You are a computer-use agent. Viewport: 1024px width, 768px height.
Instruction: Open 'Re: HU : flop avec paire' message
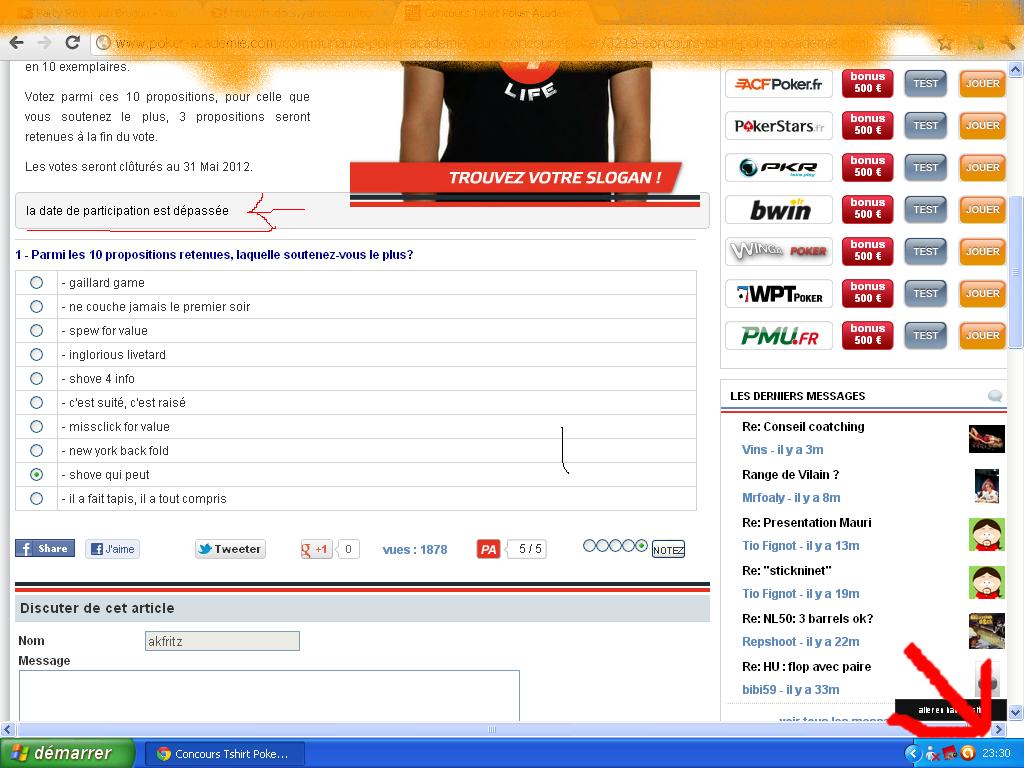tap(807, 667)
